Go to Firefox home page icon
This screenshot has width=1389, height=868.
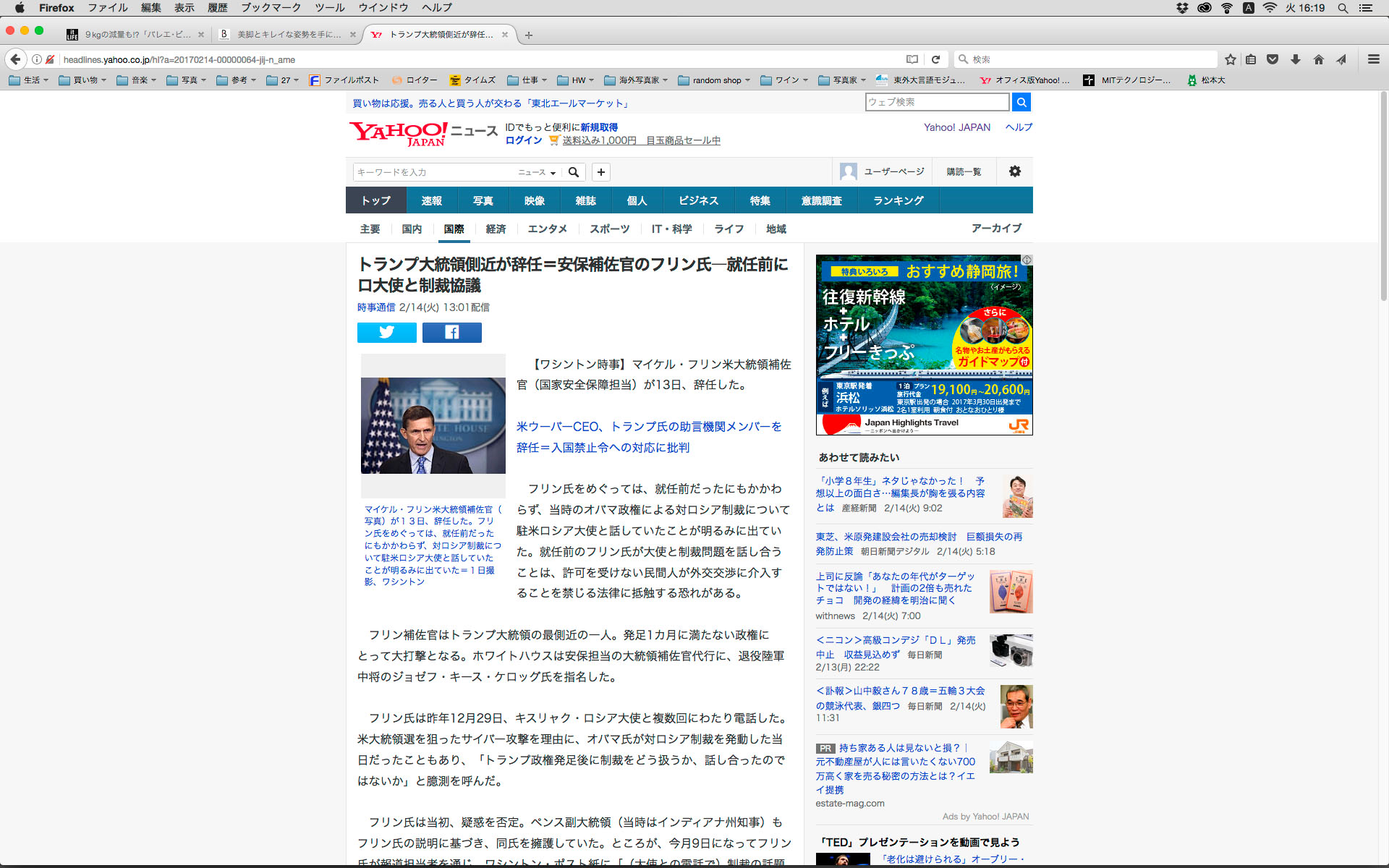[x=1319, y=59]
